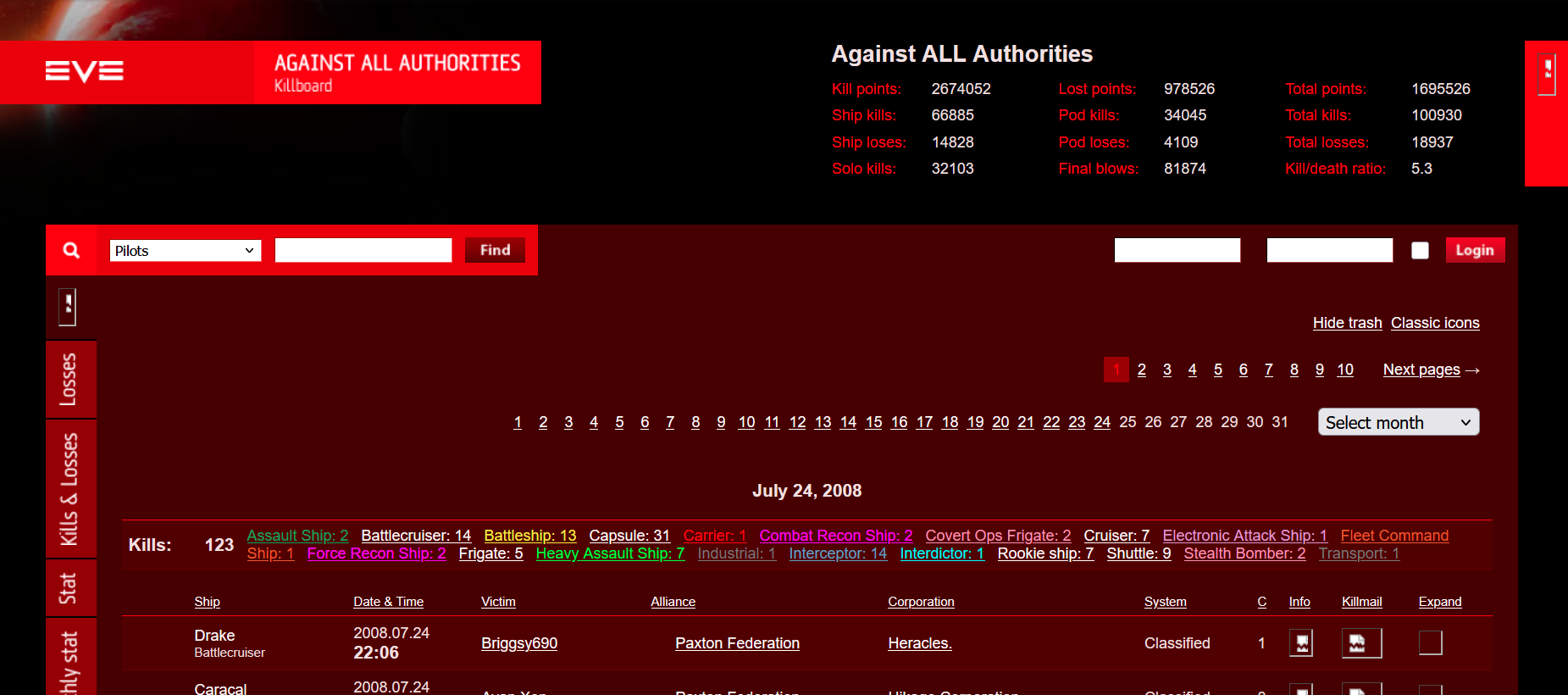This screenshot has width=1568, height=695.
Task: Click the EVE logo
Action: (x=85, y=71)
